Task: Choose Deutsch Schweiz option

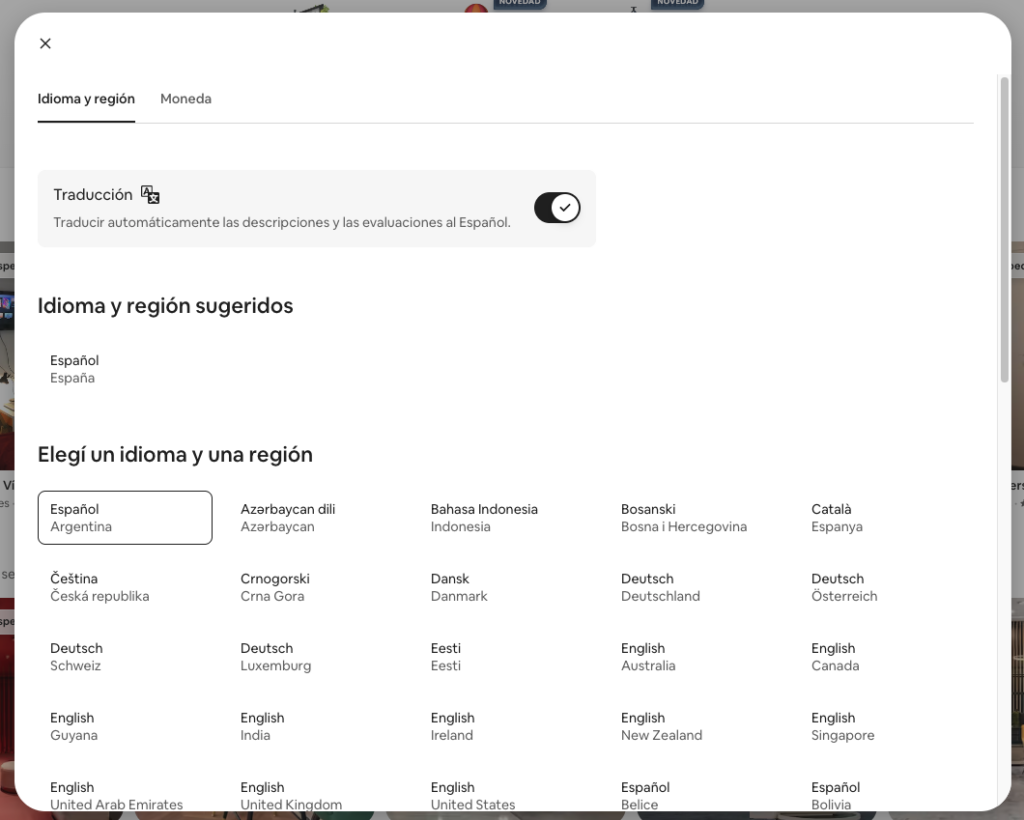Action: pos(76,657)
